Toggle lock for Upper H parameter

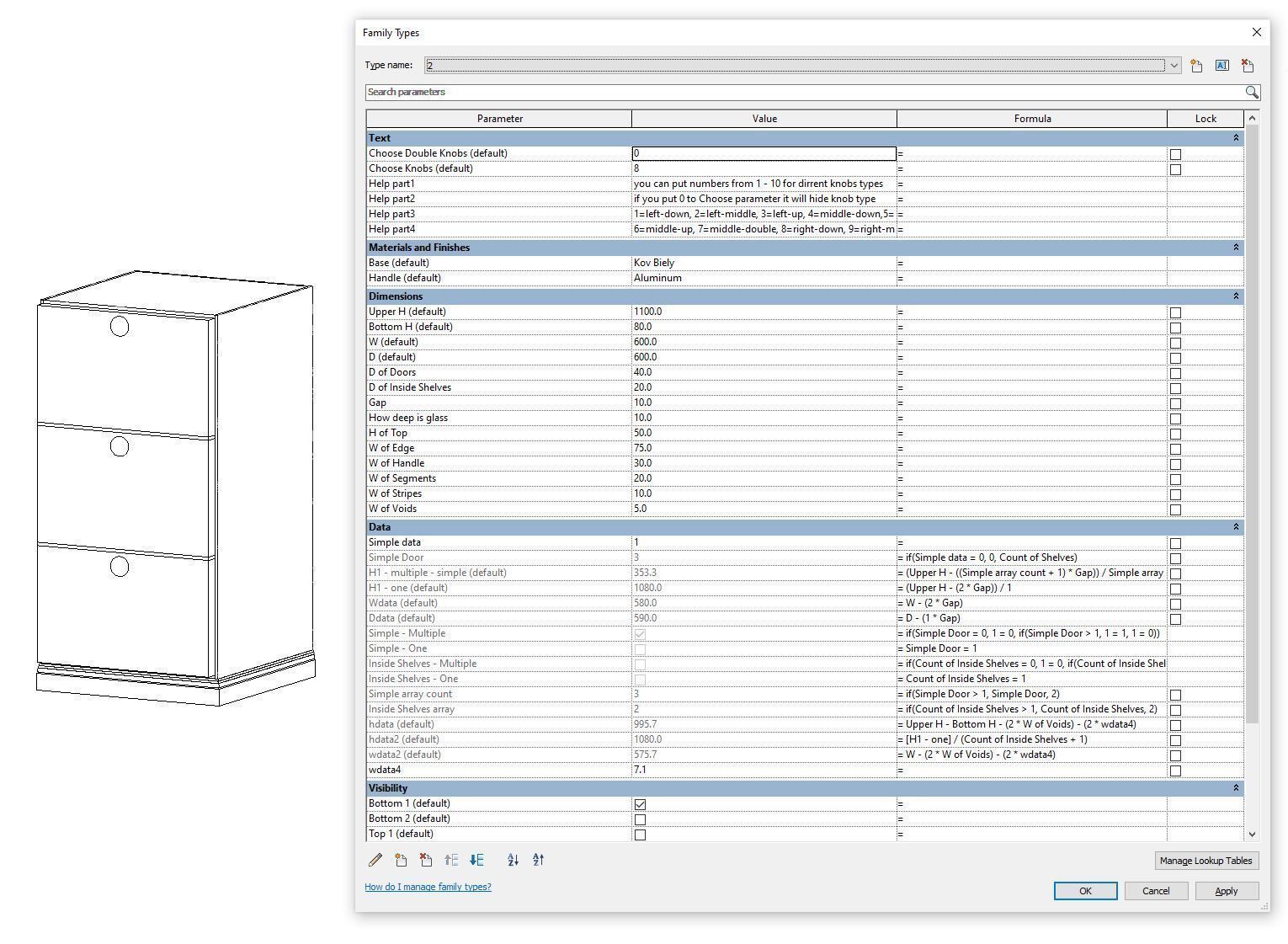coord(1175,312)
